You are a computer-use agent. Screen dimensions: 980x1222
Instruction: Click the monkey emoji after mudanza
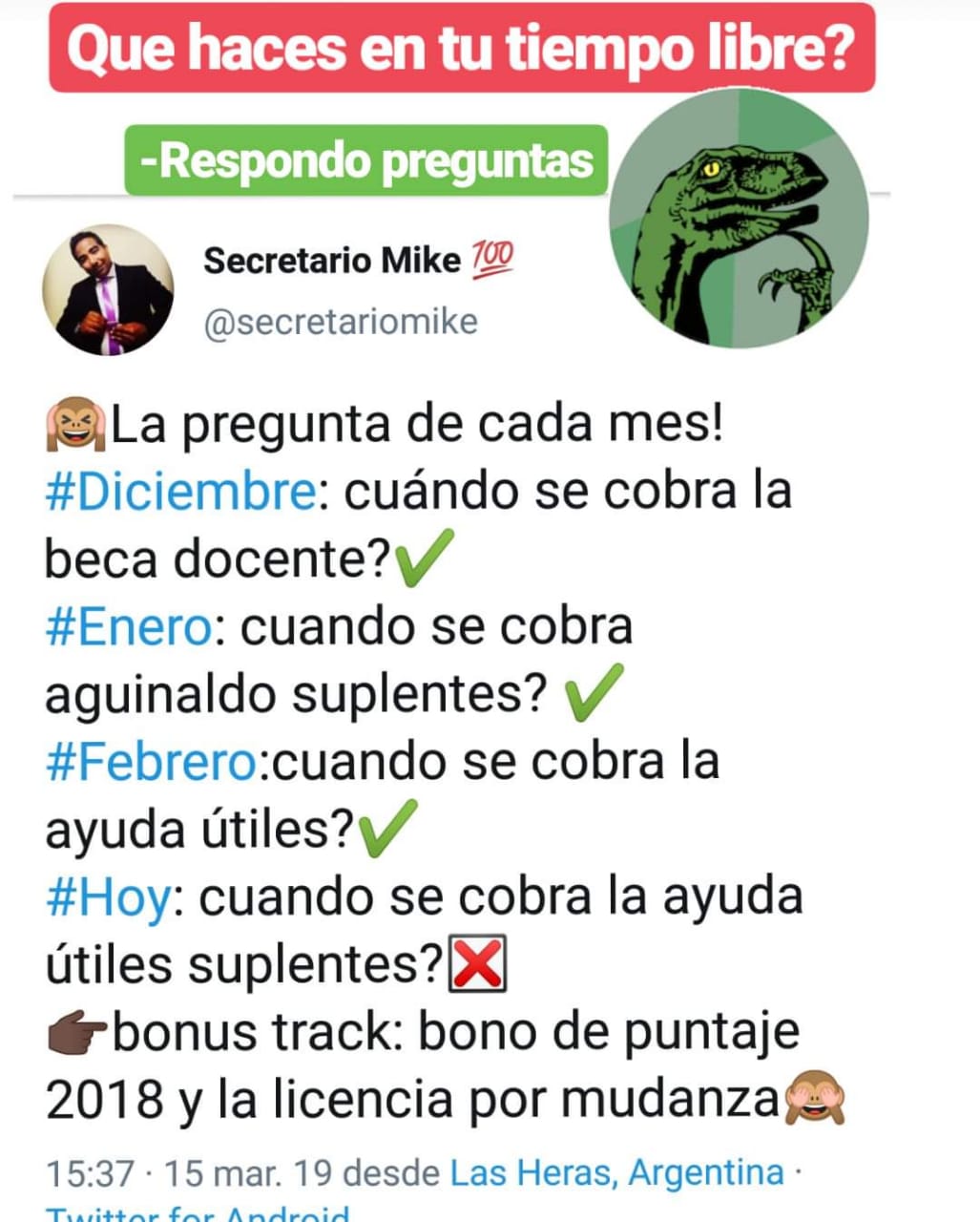[x=814, y=1100]
